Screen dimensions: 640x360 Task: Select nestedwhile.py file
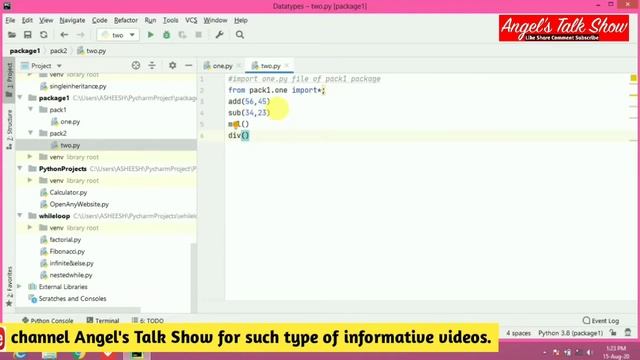pos(71,275)
